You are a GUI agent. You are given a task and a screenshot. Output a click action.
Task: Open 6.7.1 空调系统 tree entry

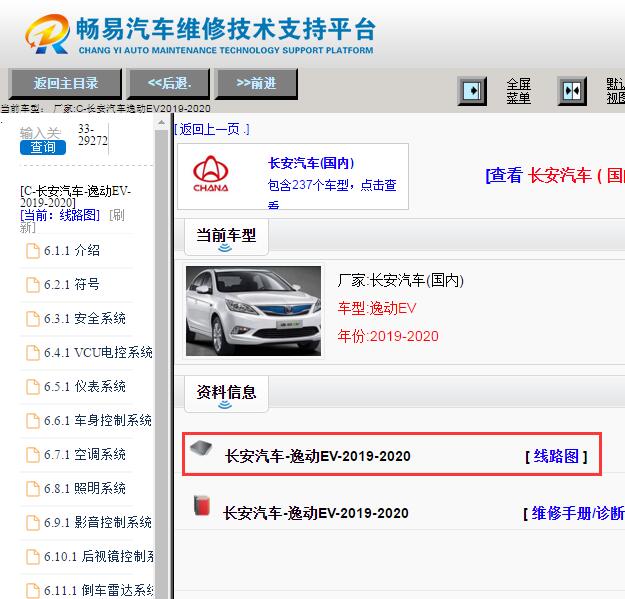point(85,455)
